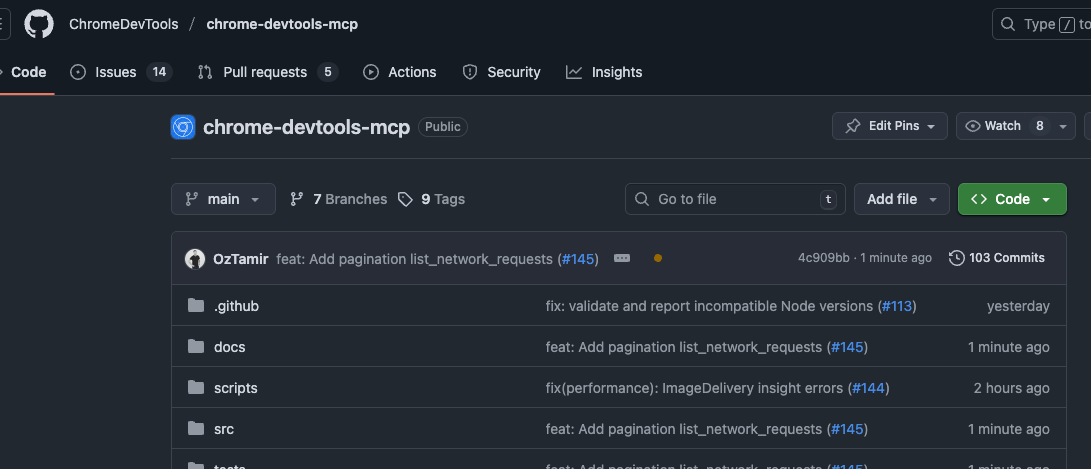Open the chrome-devtools-mcp repository title
The height and width of the screenshot is (469, 1091).
[x=306, y=127]
